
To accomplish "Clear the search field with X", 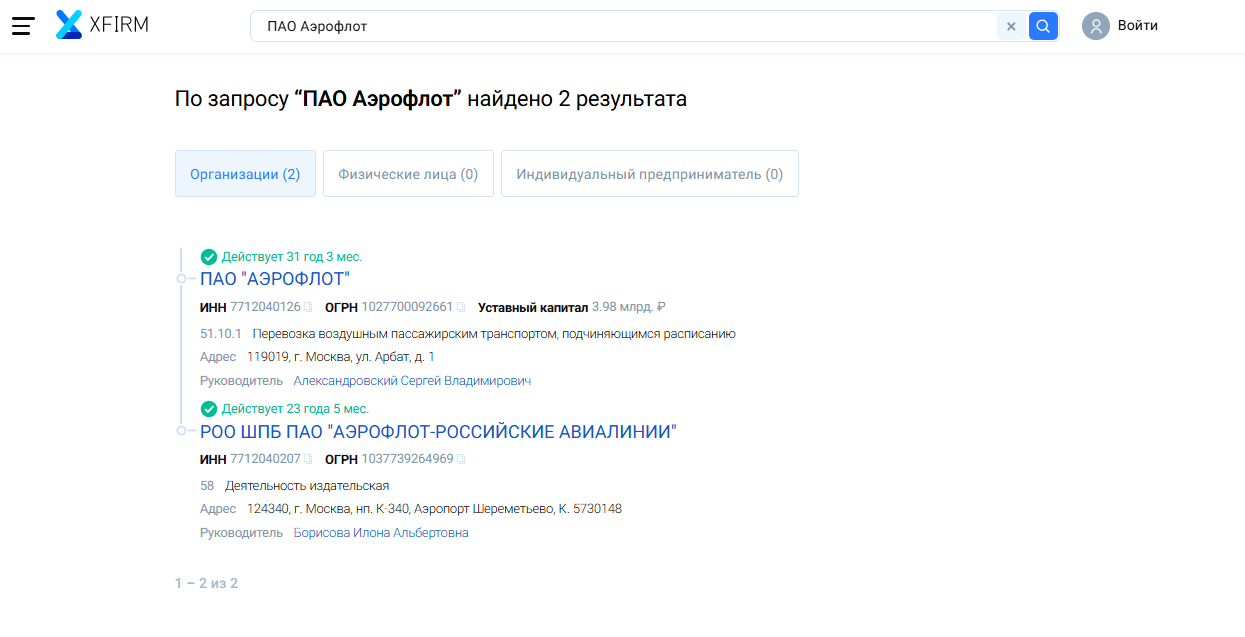I will [1011, 27].
